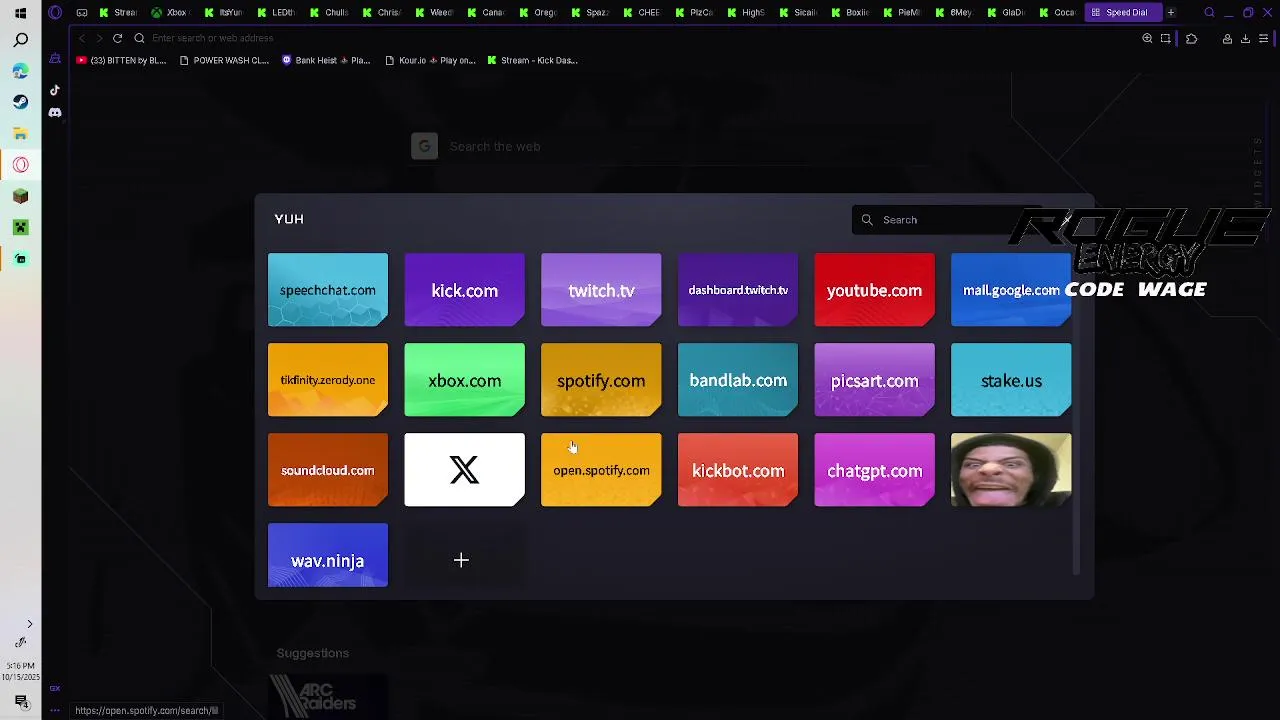Reload the page with the refresh icon
This screenshot has height=720, width=1280.
117,38
